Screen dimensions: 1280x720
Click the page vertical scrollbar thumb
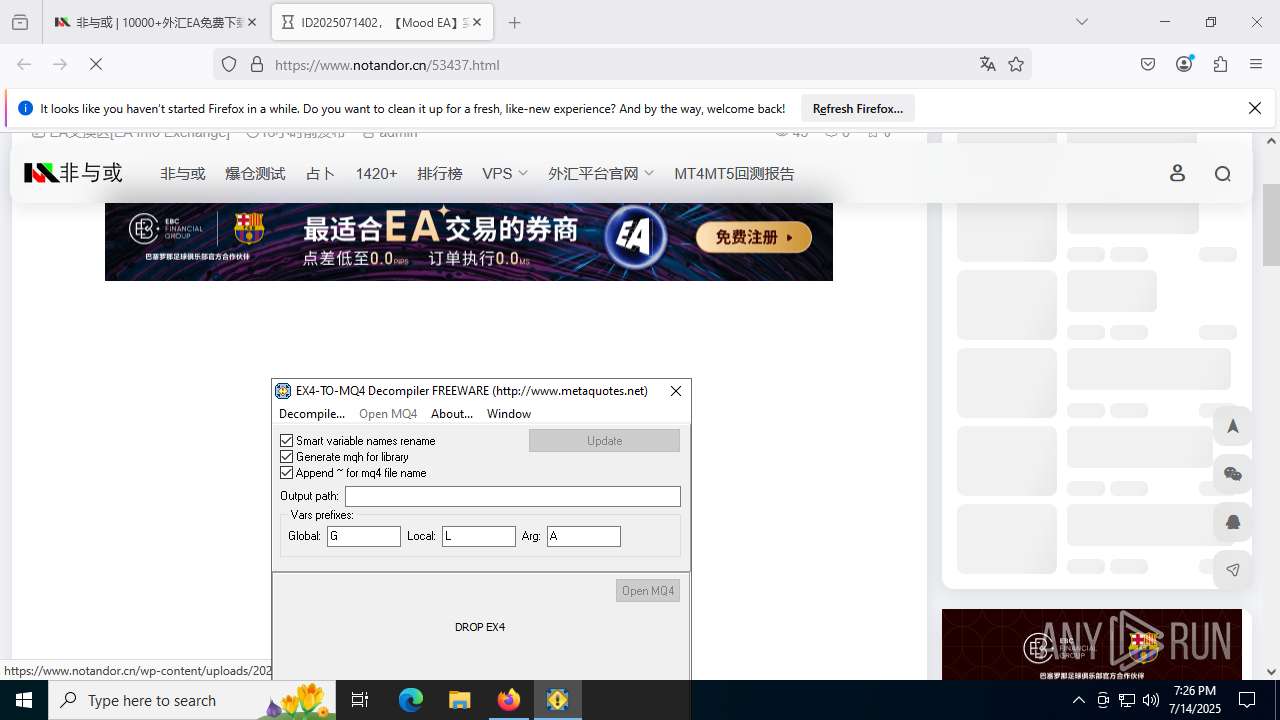tap(1271, 224)
